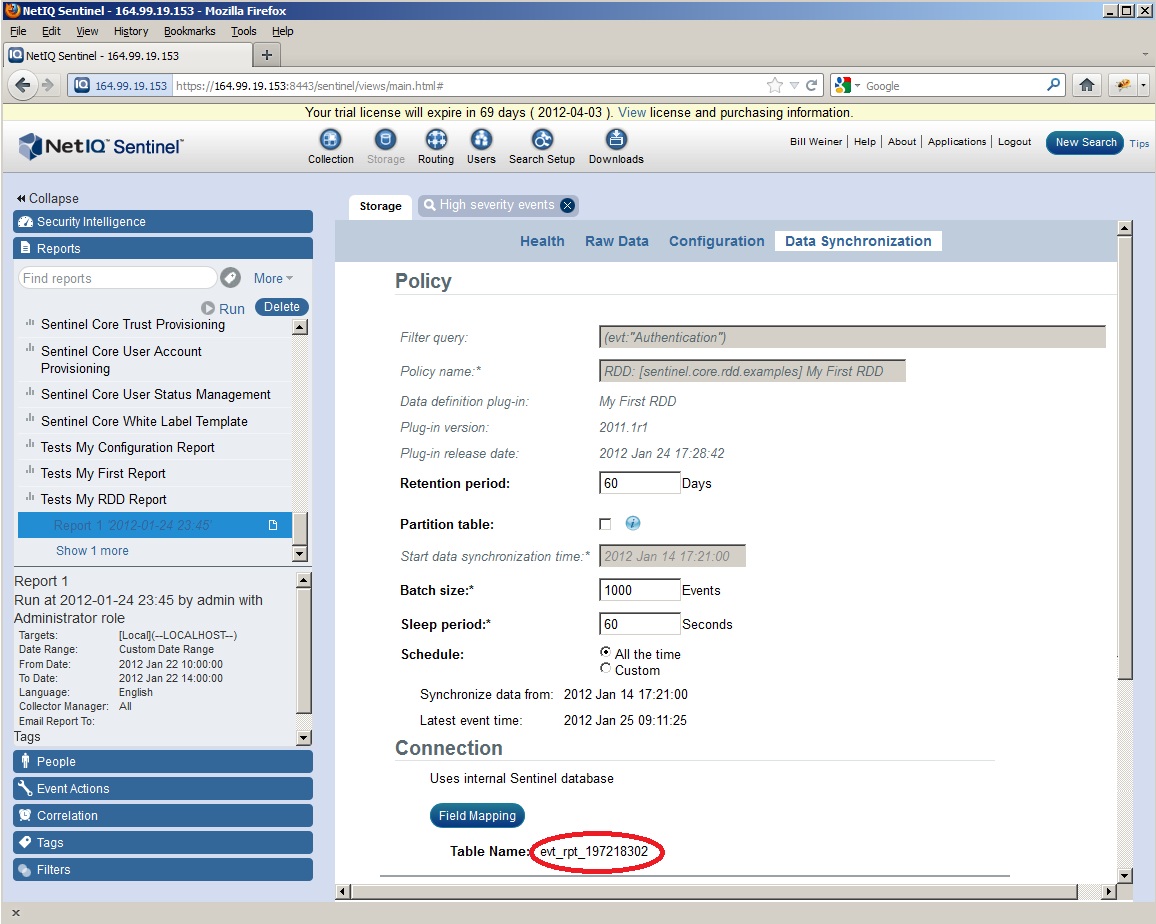Screen dimensions: 1156x924
Task: Click the tag icon beside Find reports
Action: click(x=231, y=278)
